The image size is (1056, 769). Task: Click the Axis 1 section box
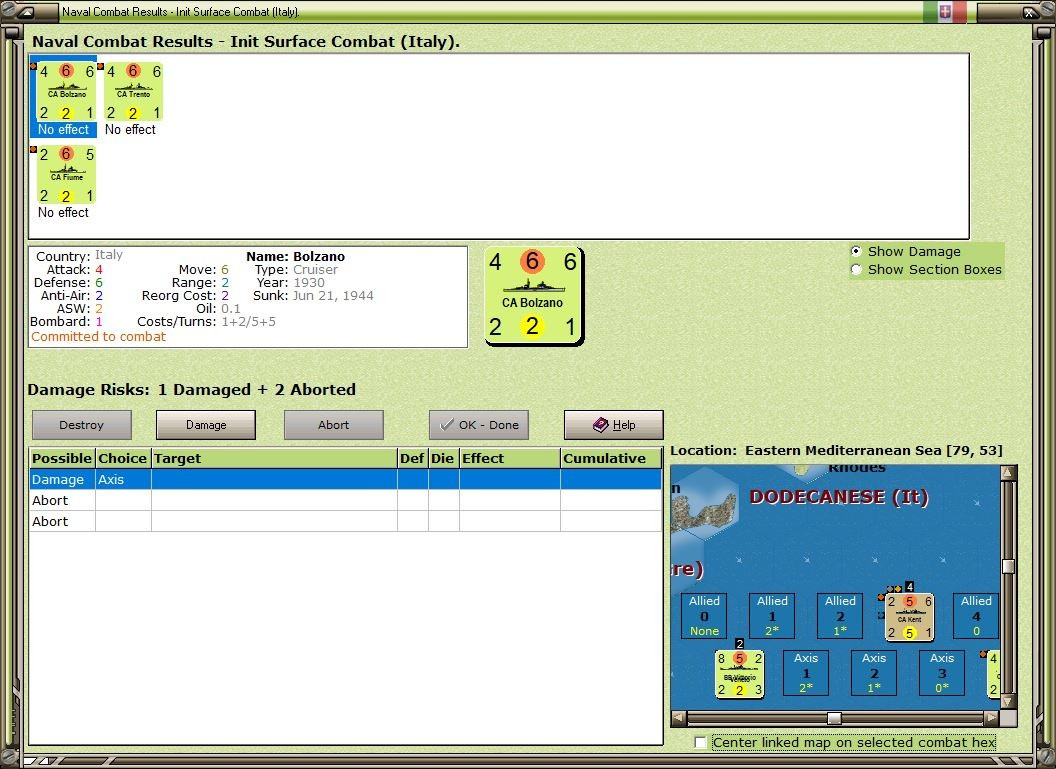pos(805,673)
